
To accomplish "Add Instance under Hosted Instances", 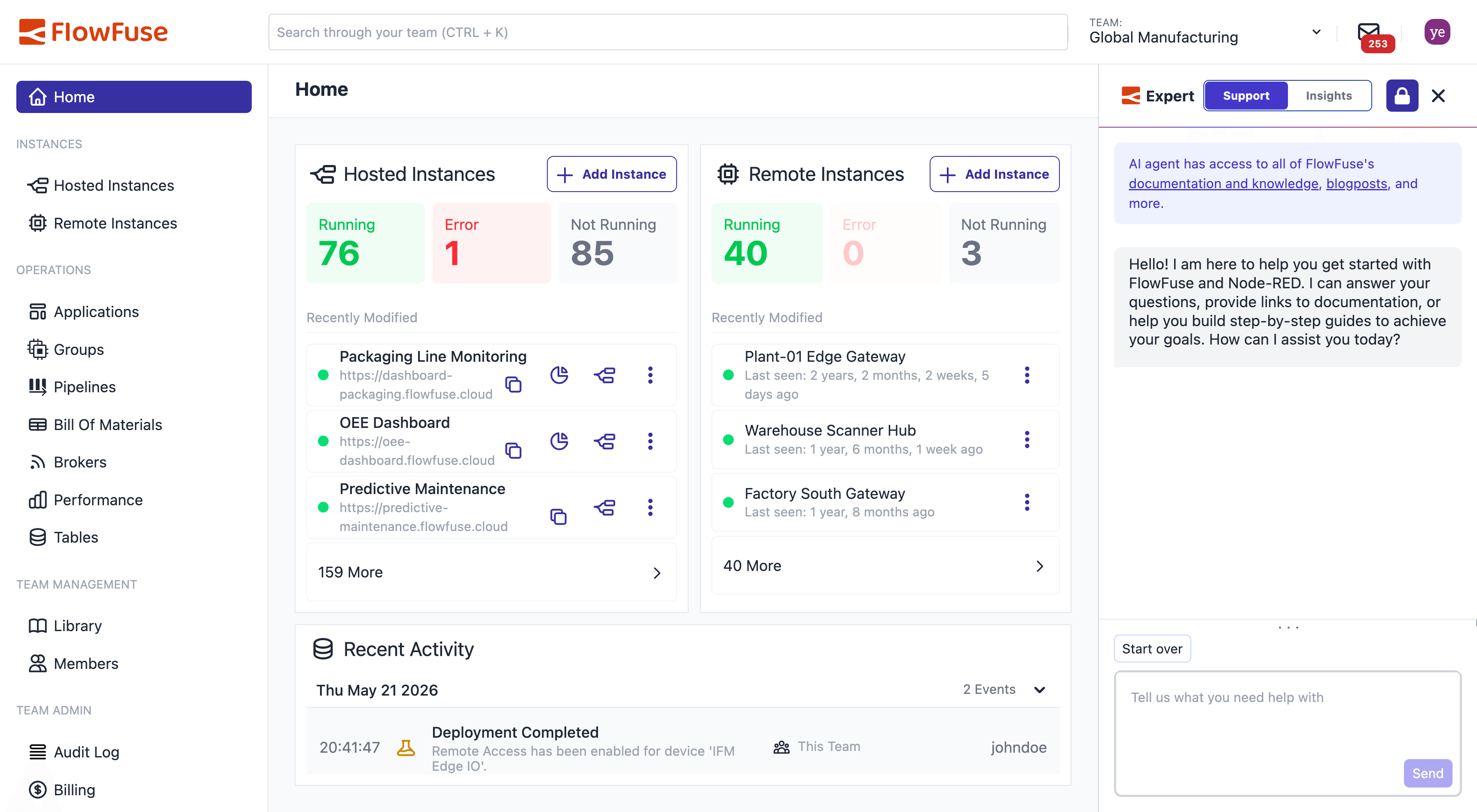I will click(x=611, y=174).
